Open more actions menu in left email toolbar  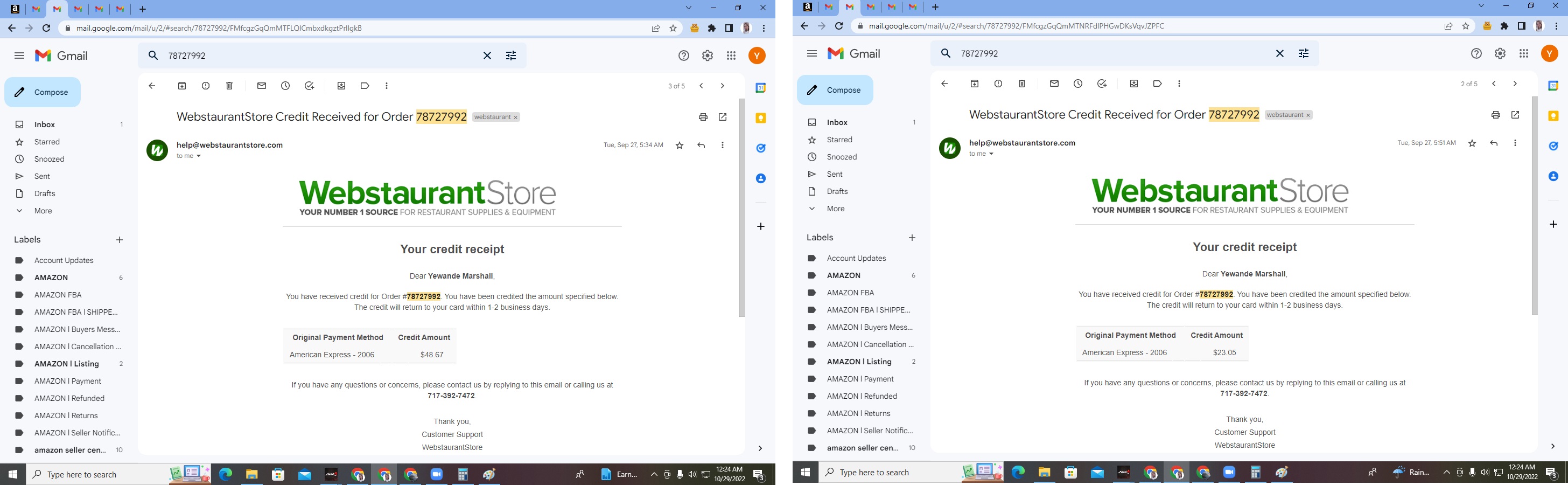tap(387, 86)
